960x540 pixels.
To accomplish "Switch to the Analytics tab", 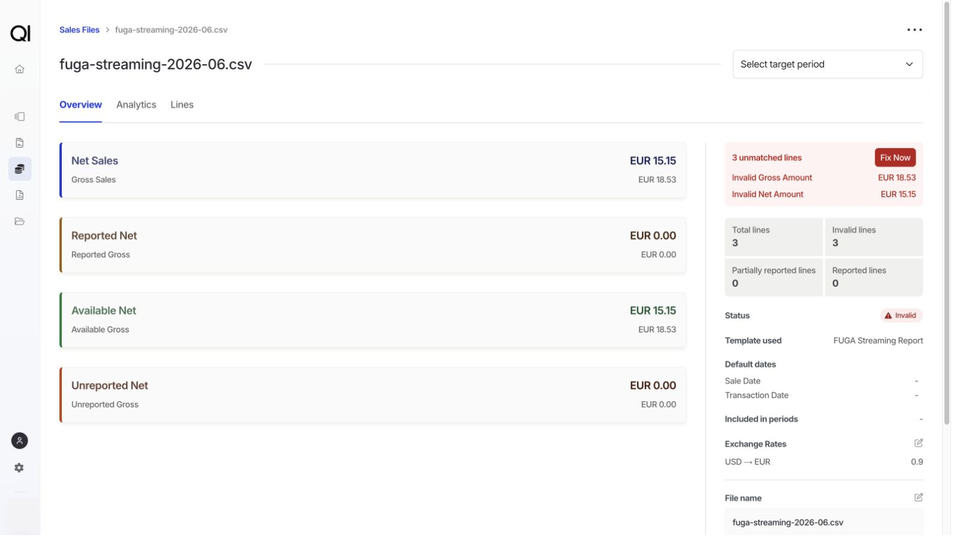I will 136,105.
